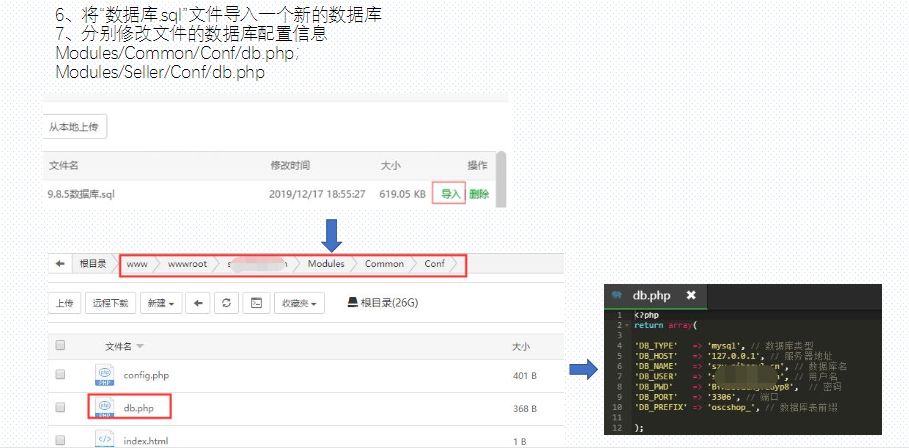Click the 修改时间 column header
This screenshot has width=909, height=448.
click(x=290, y=166)
